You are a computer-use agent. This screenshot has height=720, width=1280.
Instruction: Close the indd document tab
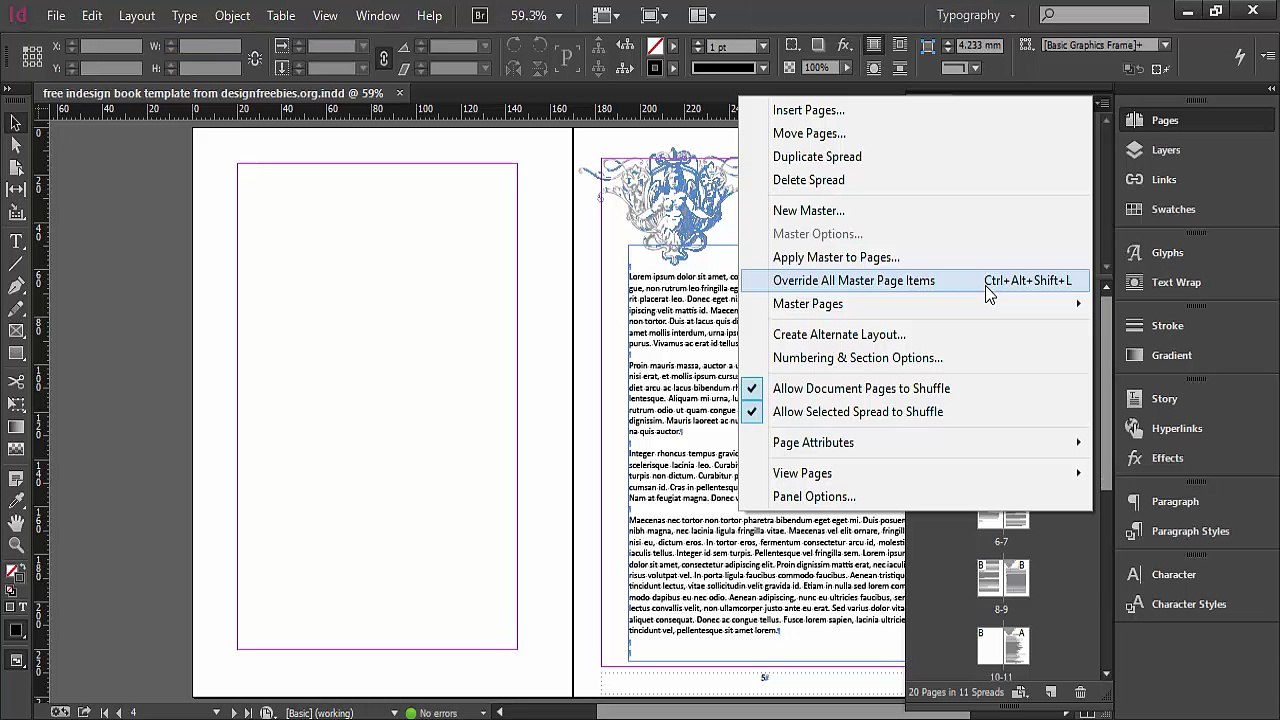point(399,93)
